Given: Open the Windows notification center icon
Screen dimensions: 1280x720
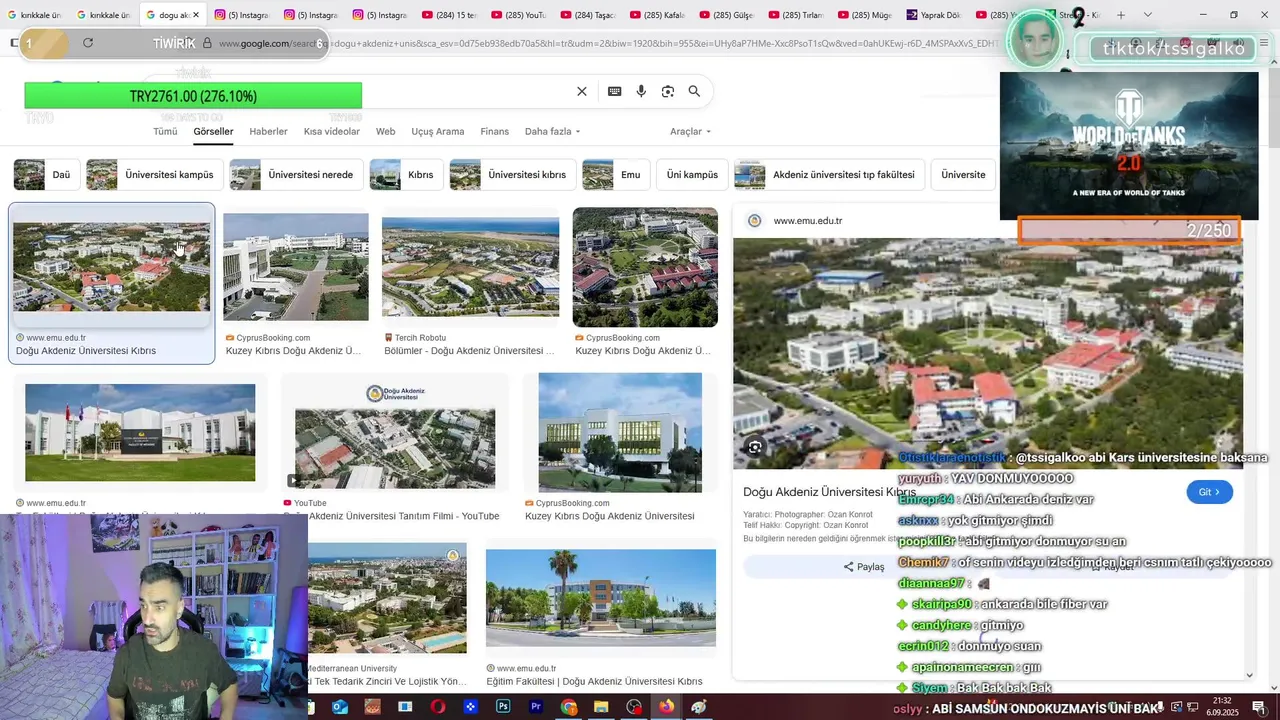Looking at the screenshot, I should click(1258, 707).
